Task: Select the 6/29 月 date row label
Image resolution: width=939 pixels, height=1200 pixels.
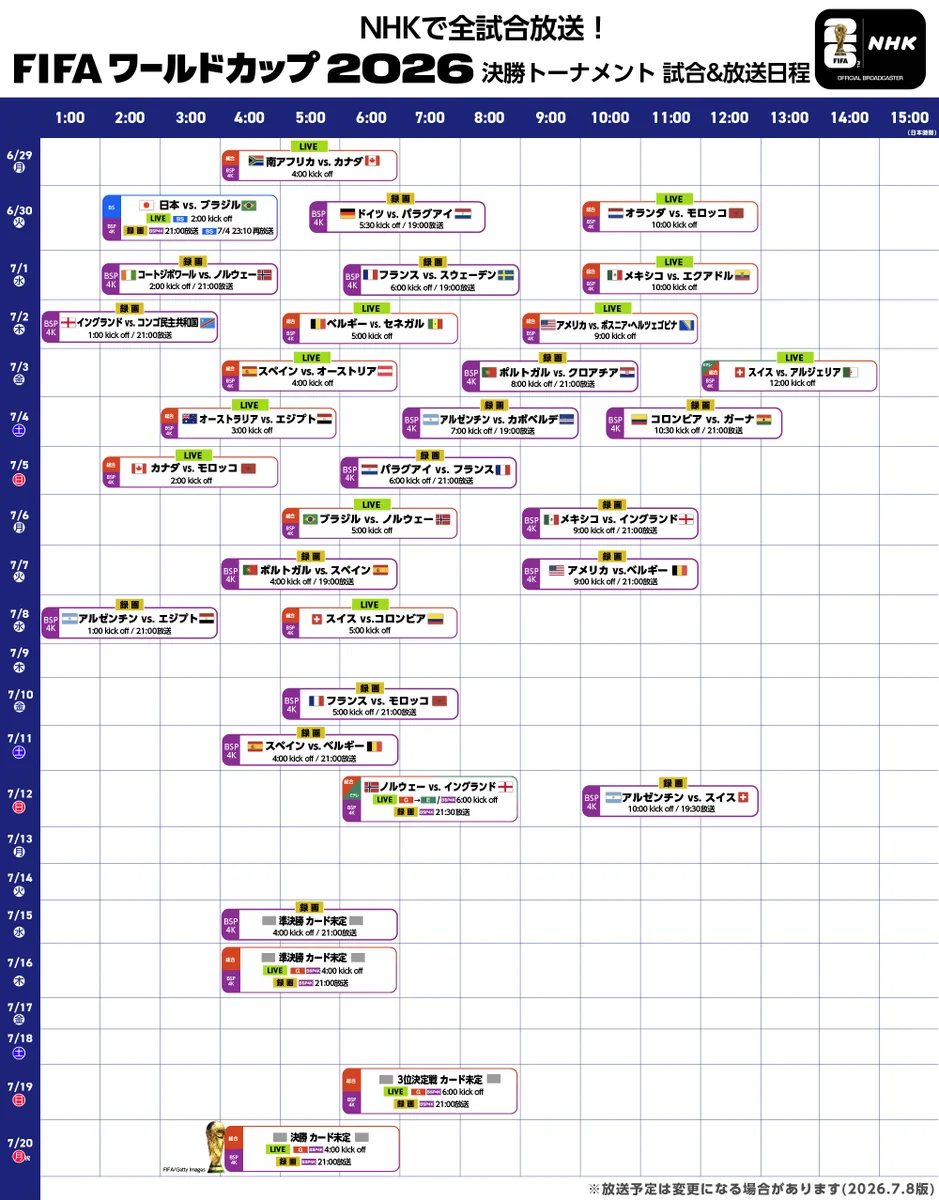Action: click(x=19, y=162)
